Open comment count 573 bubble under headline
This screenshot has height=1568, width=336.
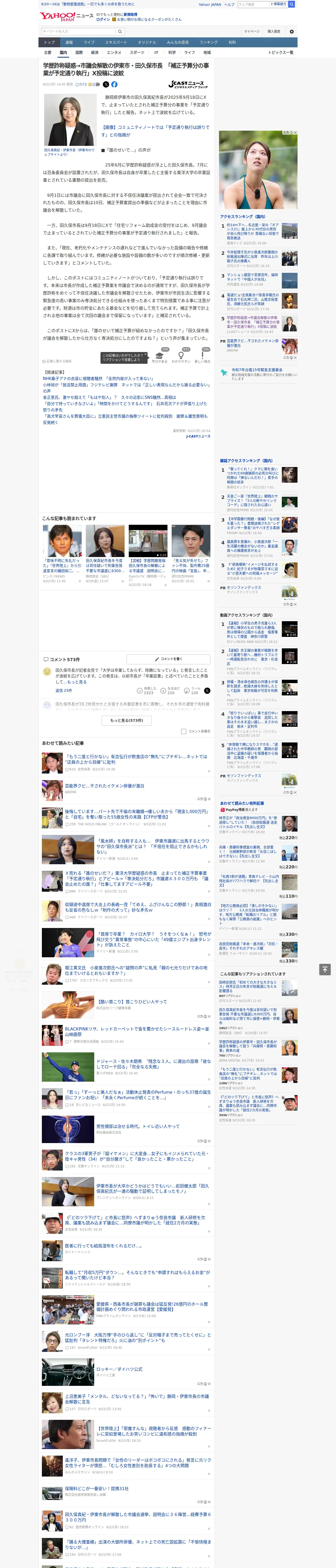tap(81, 85)
